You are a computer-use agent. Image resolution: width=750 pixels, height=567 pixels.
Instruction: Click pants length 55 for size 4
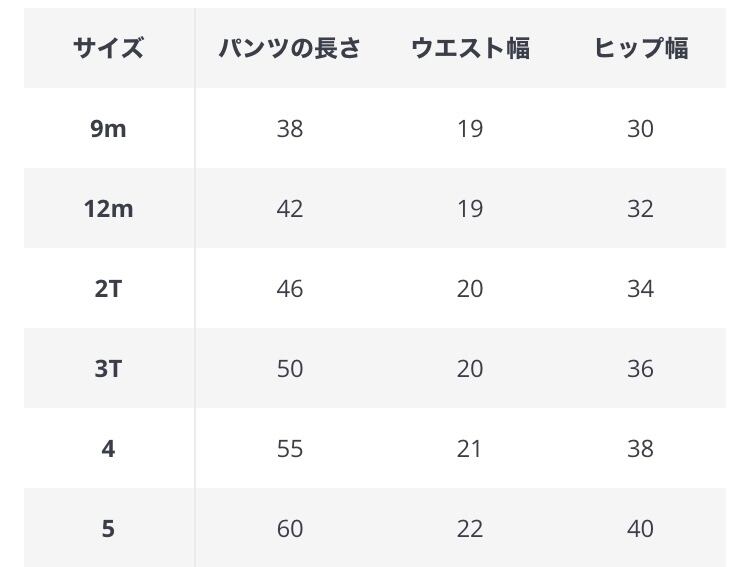290,449
